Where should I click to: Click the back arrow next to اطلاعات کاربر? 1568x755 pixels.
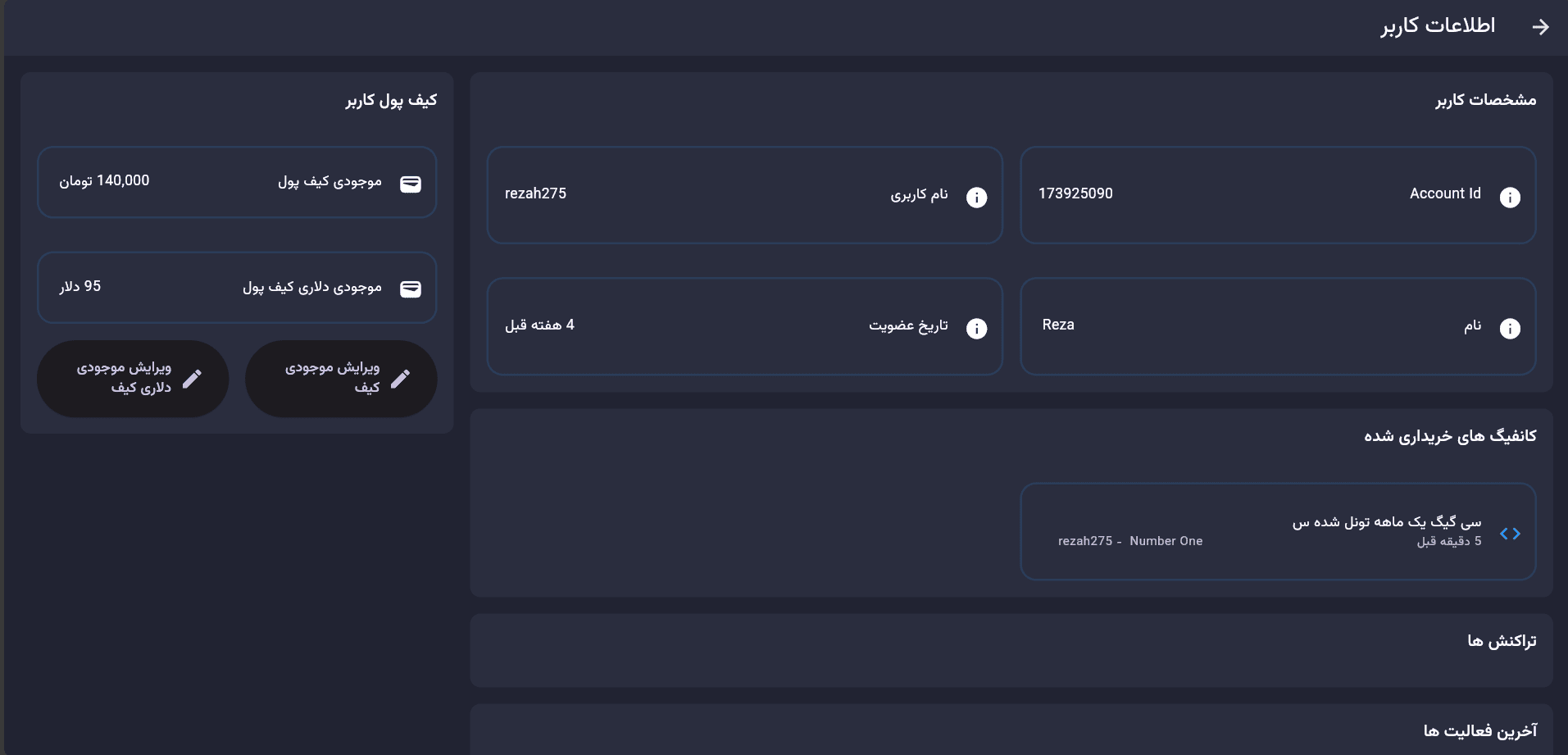[x=1540, y=27]
